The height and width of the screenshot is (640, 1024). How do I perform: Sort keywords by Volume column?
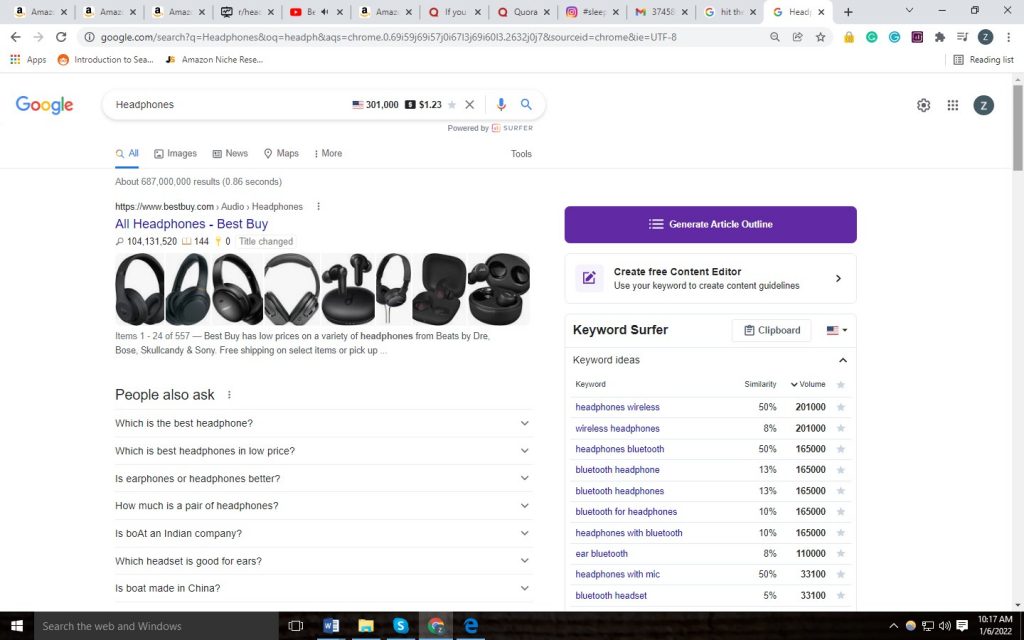pyautogui.click(x=808, y=384)
